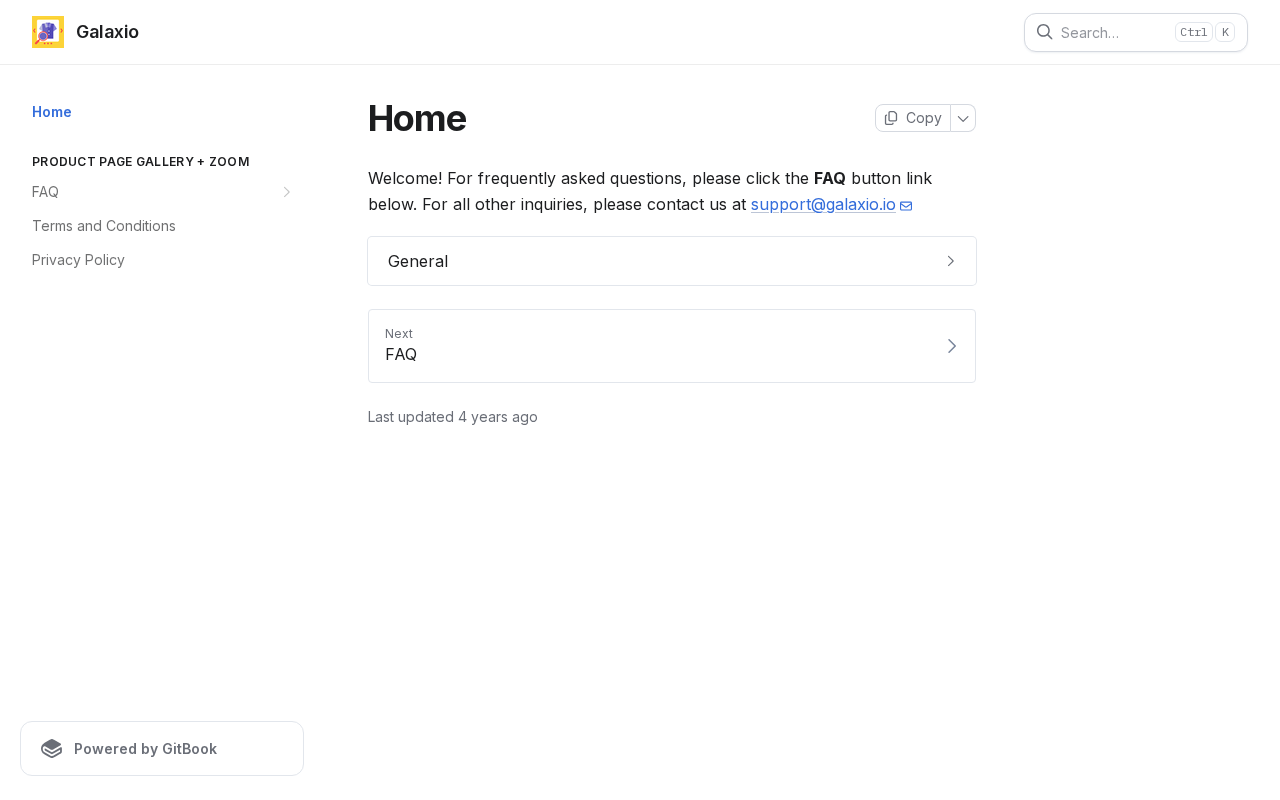This screenshot has height=800, width=1280.
Task: Open the Copy options dropdown arrow
Action: (963, 118)
